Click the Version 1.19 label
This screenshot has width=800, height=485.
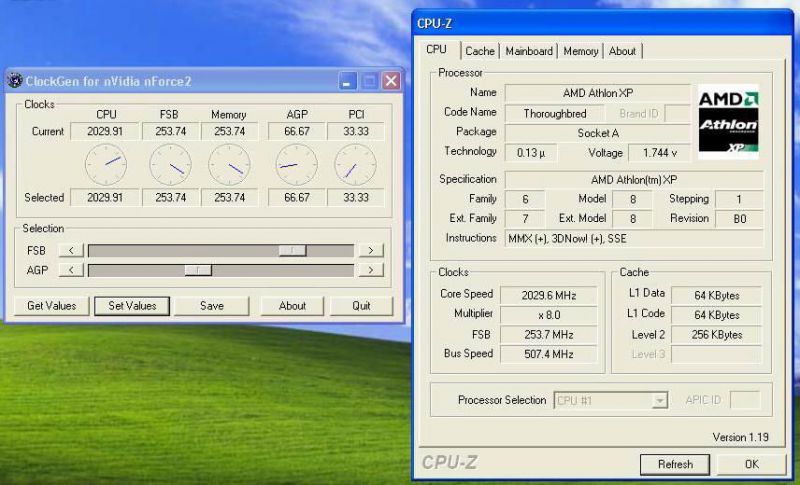[740, 437]
